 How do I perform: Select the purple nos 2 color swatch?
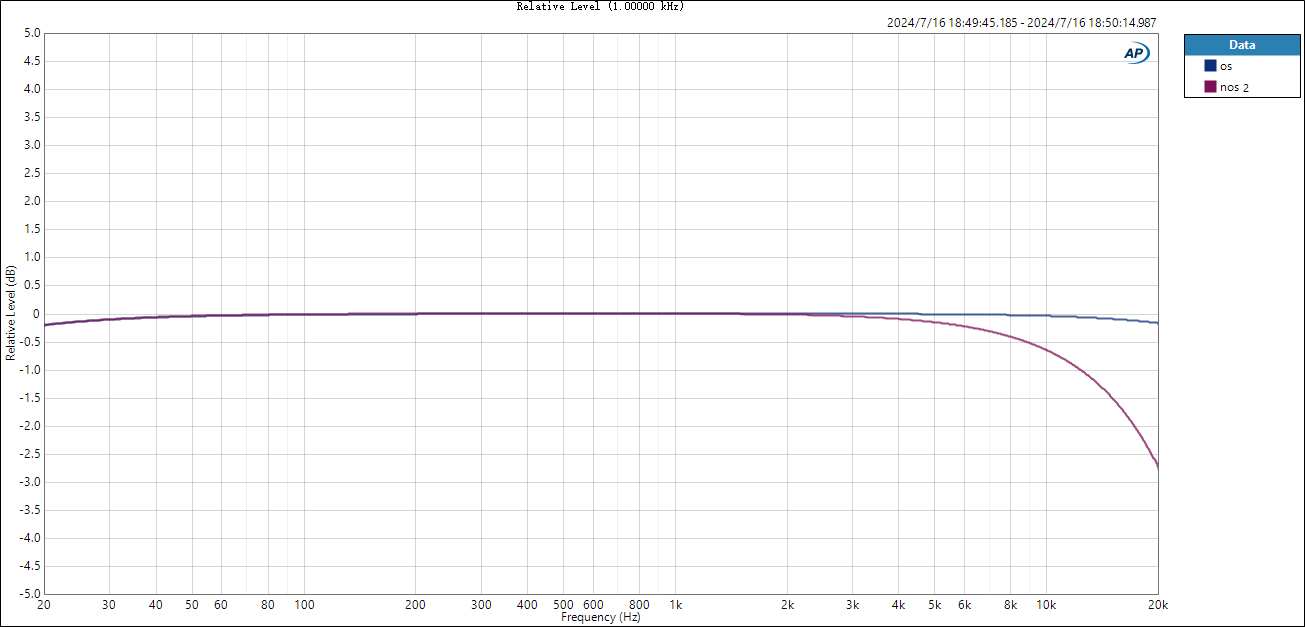pos(1210,87)
